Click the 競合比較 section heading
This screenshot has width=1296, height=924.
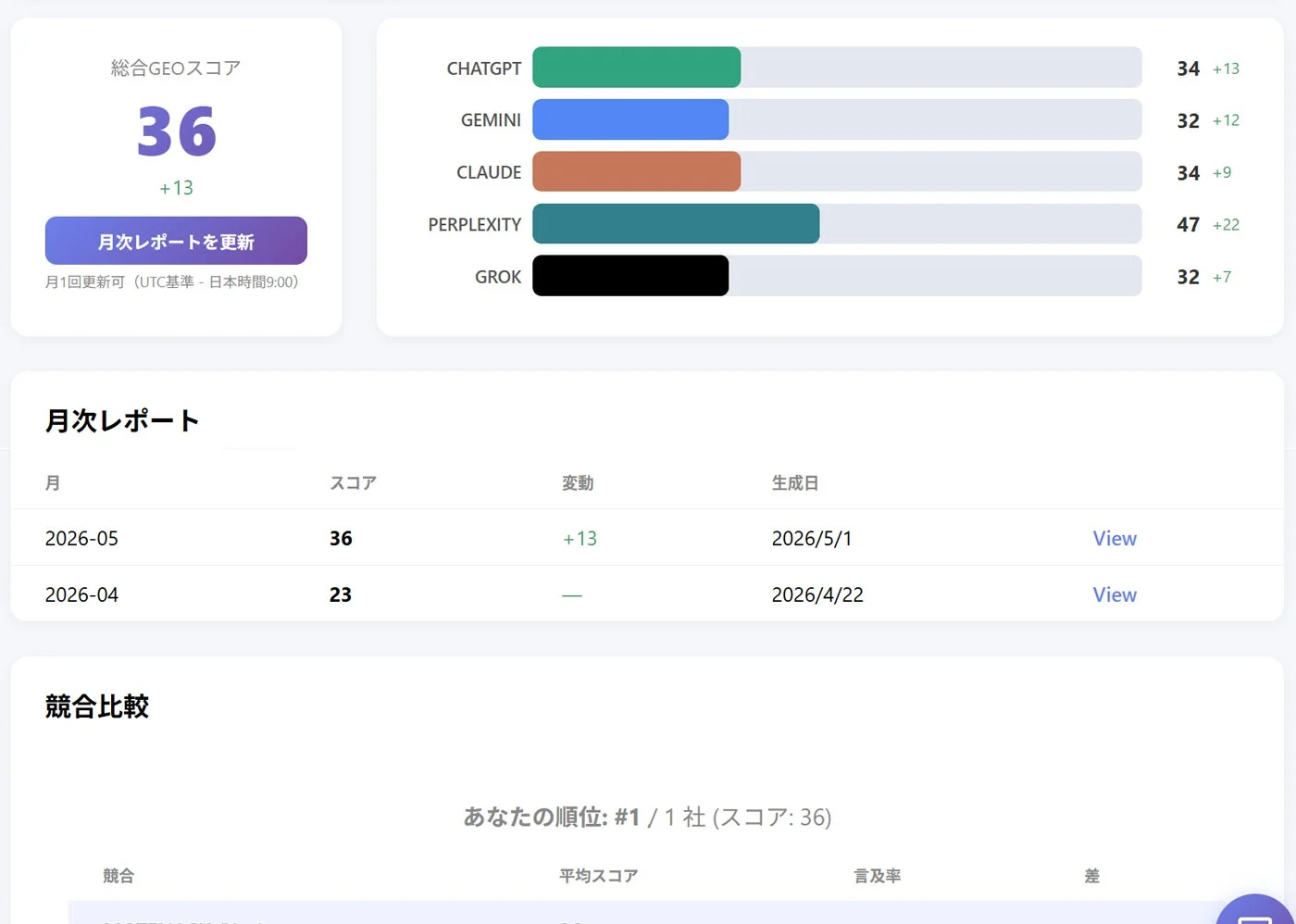(96, 706)
